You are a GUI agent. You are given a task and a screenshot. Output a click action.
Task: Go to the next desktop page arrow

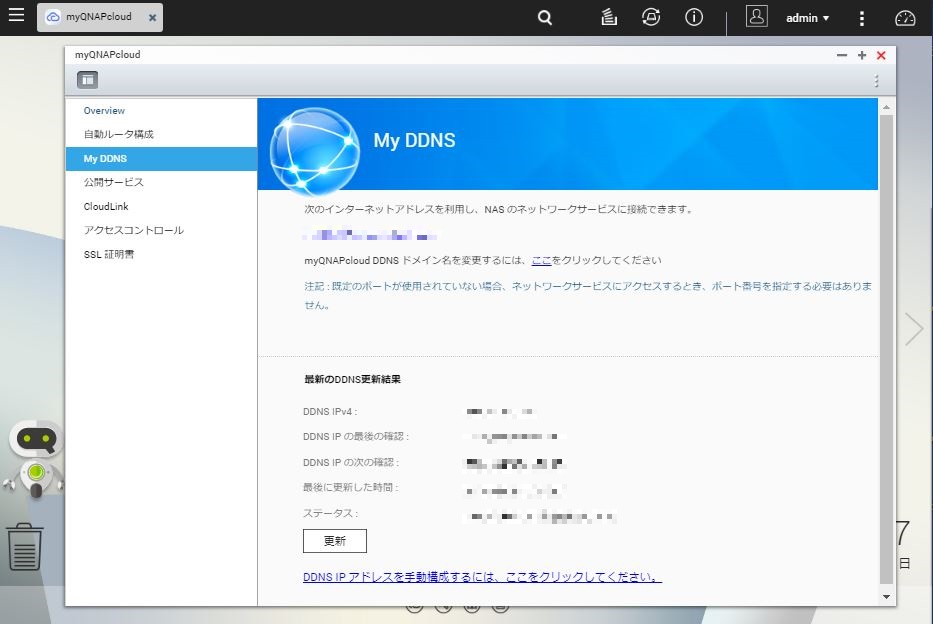tap(913, 328)
